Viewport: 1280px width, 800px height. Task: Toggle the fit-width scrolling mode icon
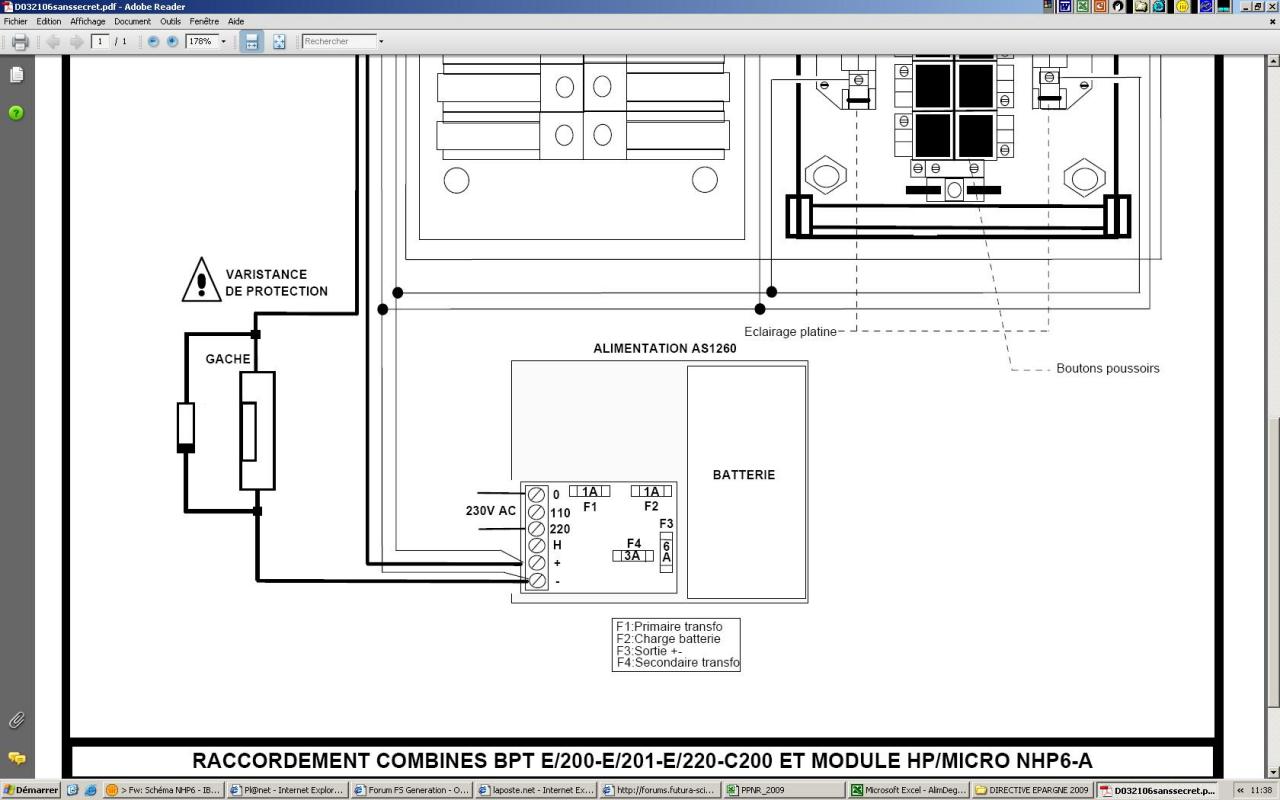[x=252, y=42]
